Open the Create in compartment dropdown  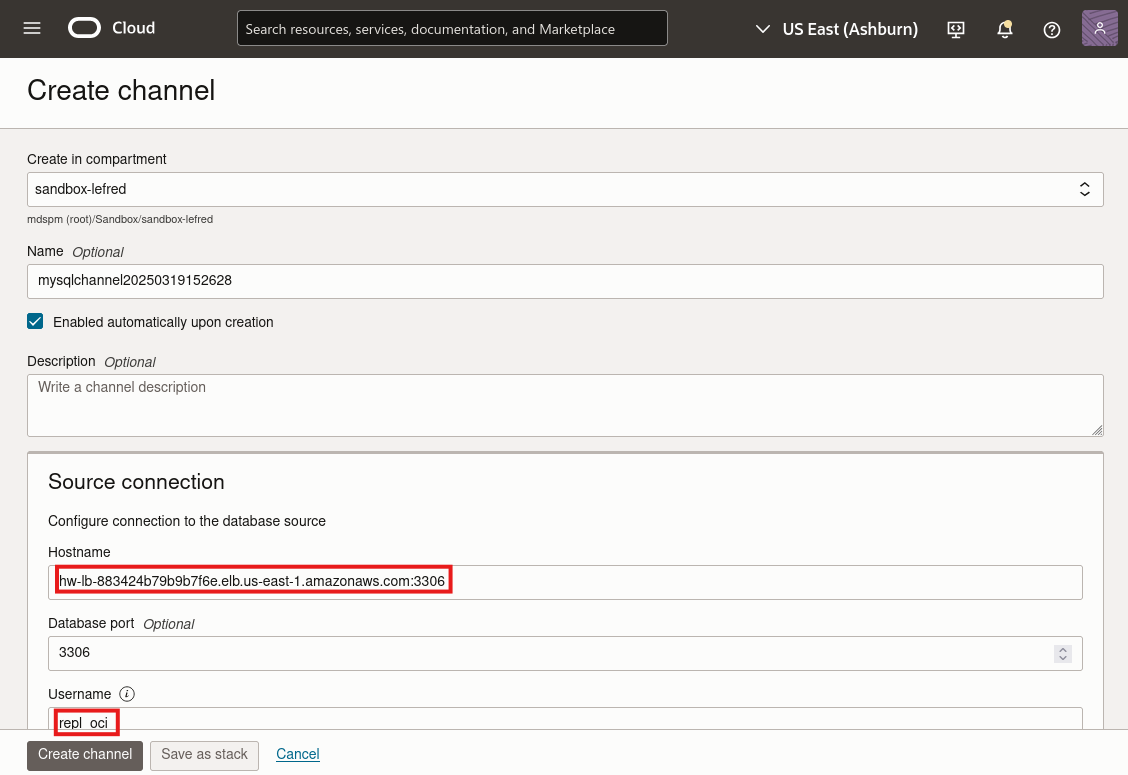pos(565,189)
